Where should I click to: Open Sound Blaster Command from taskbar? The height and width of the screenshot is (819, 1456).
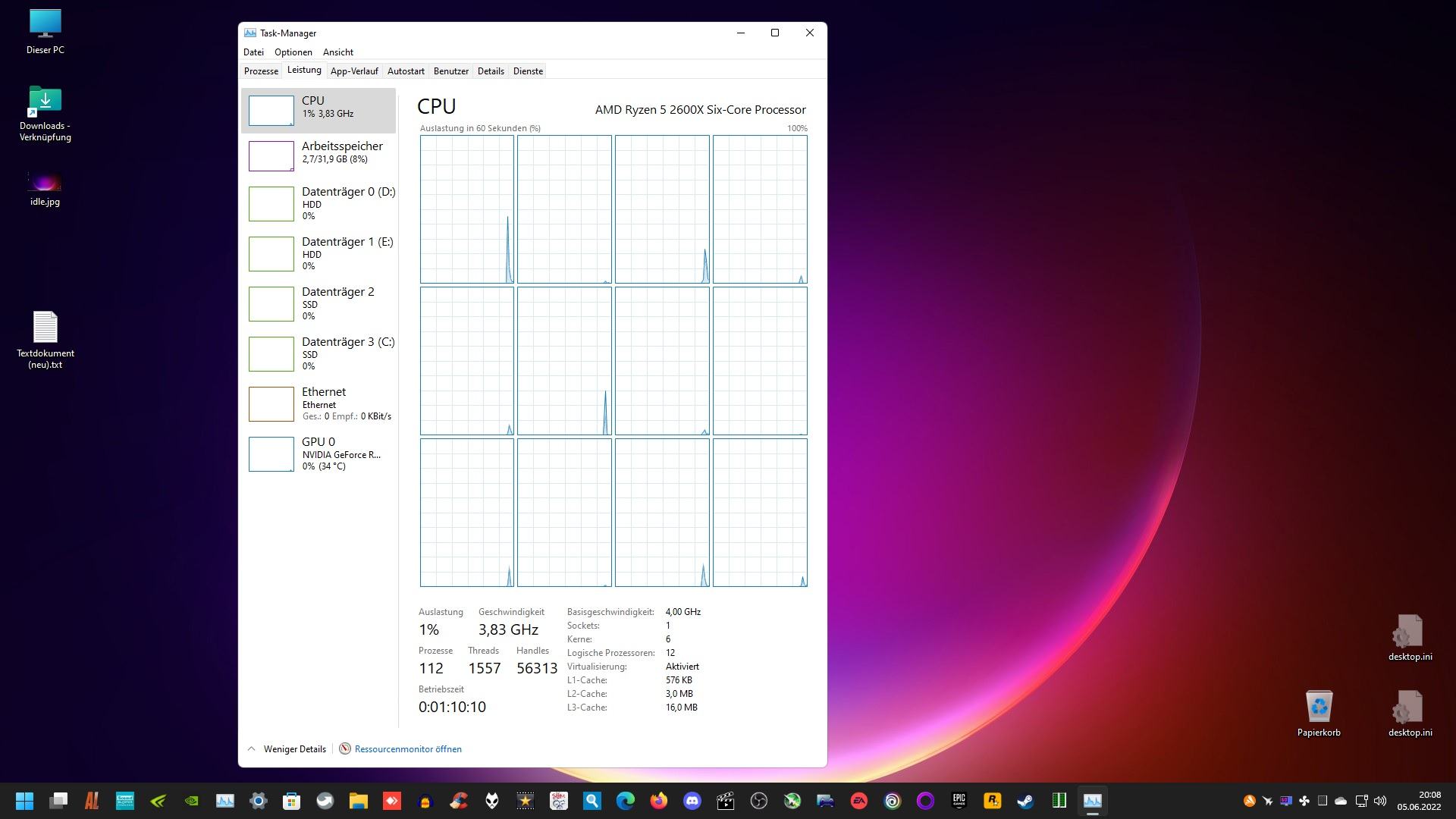tap(125, 801)
